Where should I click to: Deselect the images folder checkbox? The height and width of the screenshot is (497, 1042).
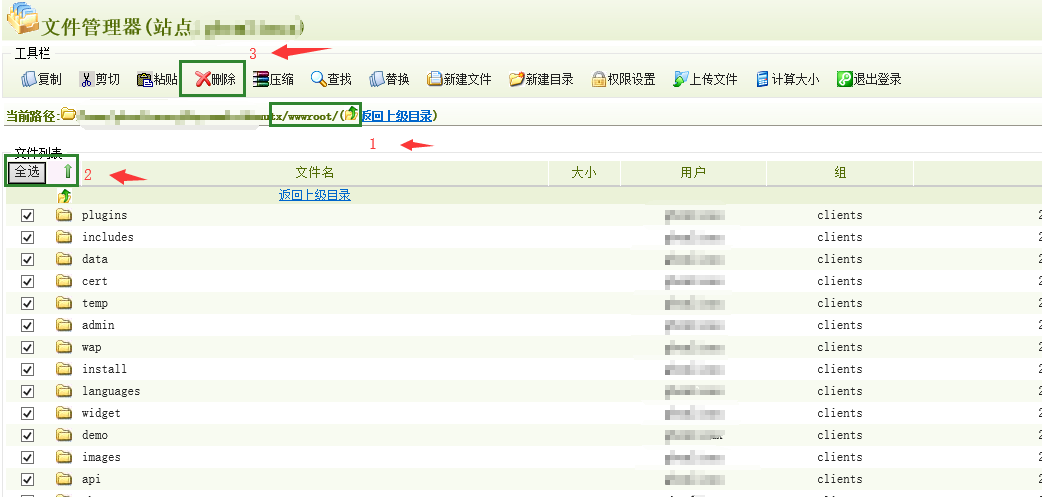(x=28, y=457)
